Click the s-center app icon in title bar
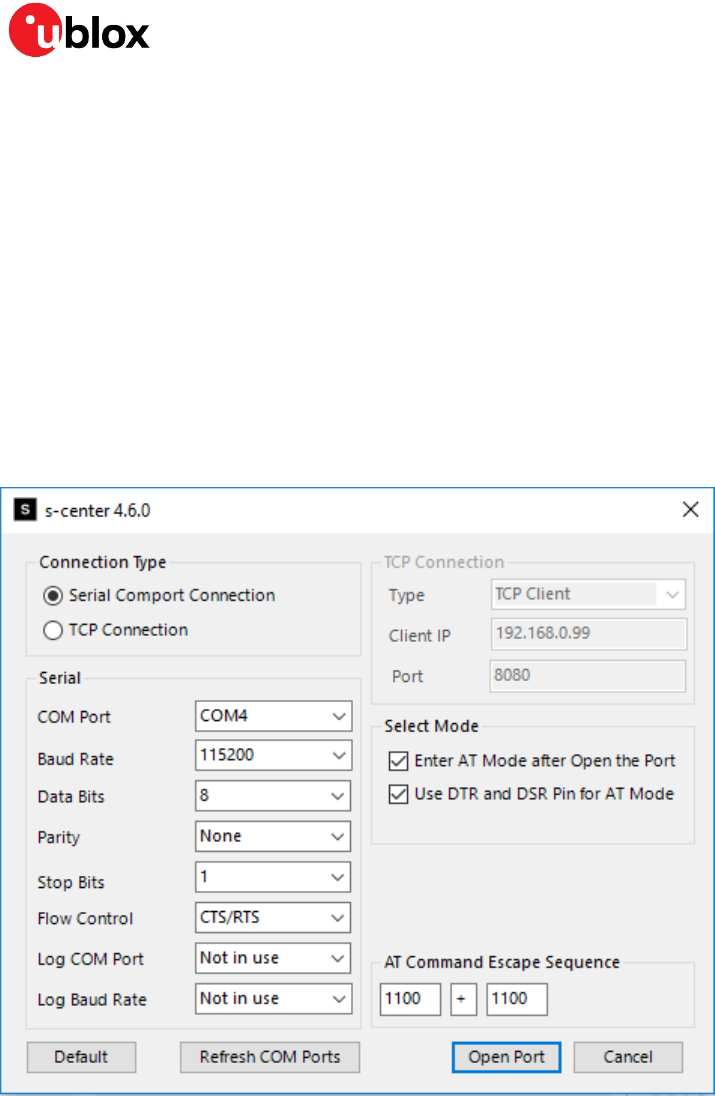Screen dimensions: 715x1096 click(25, 510)
